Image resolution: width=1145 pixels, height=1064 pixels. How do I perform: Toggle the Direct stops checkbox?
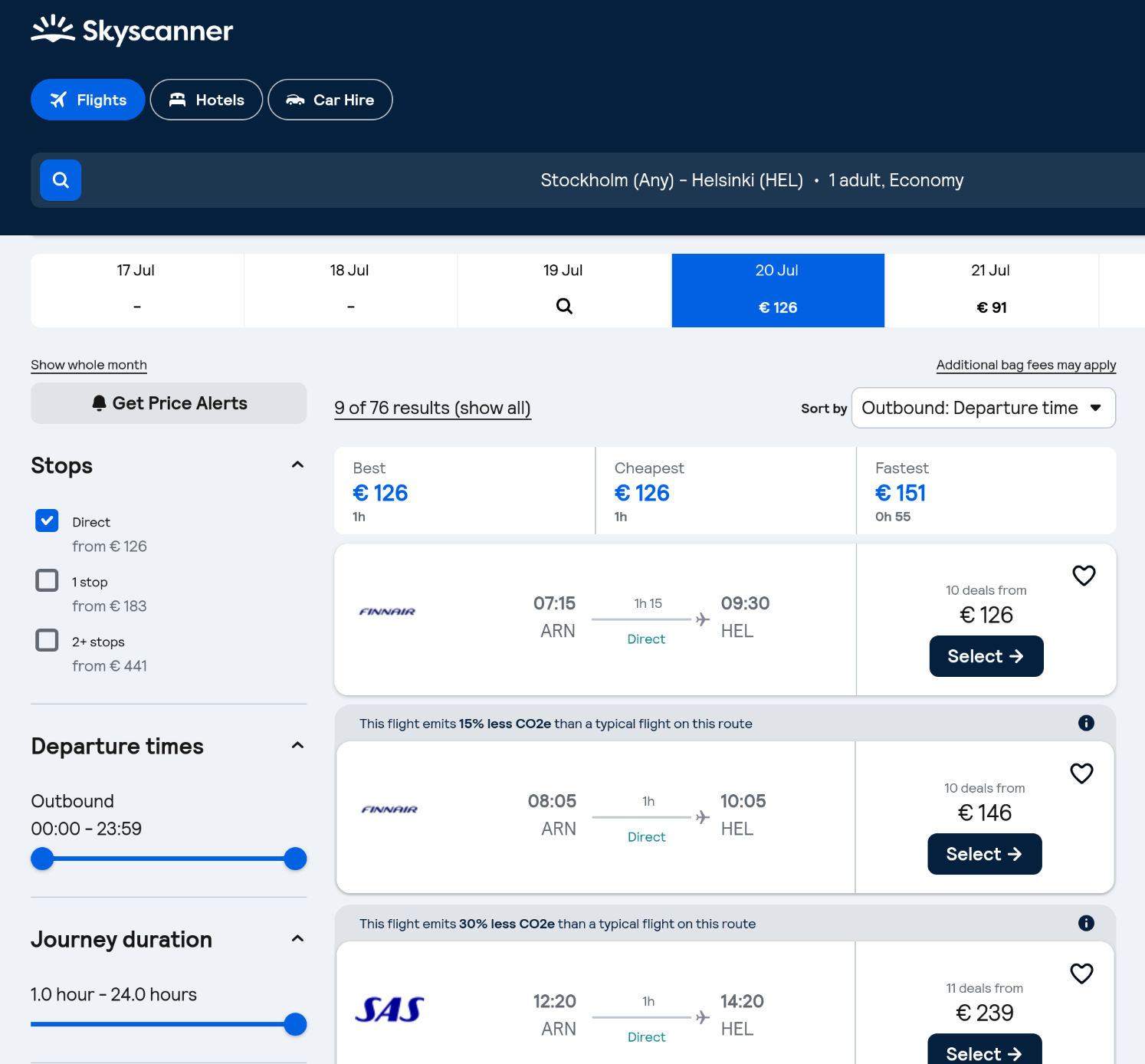[47, 521]
